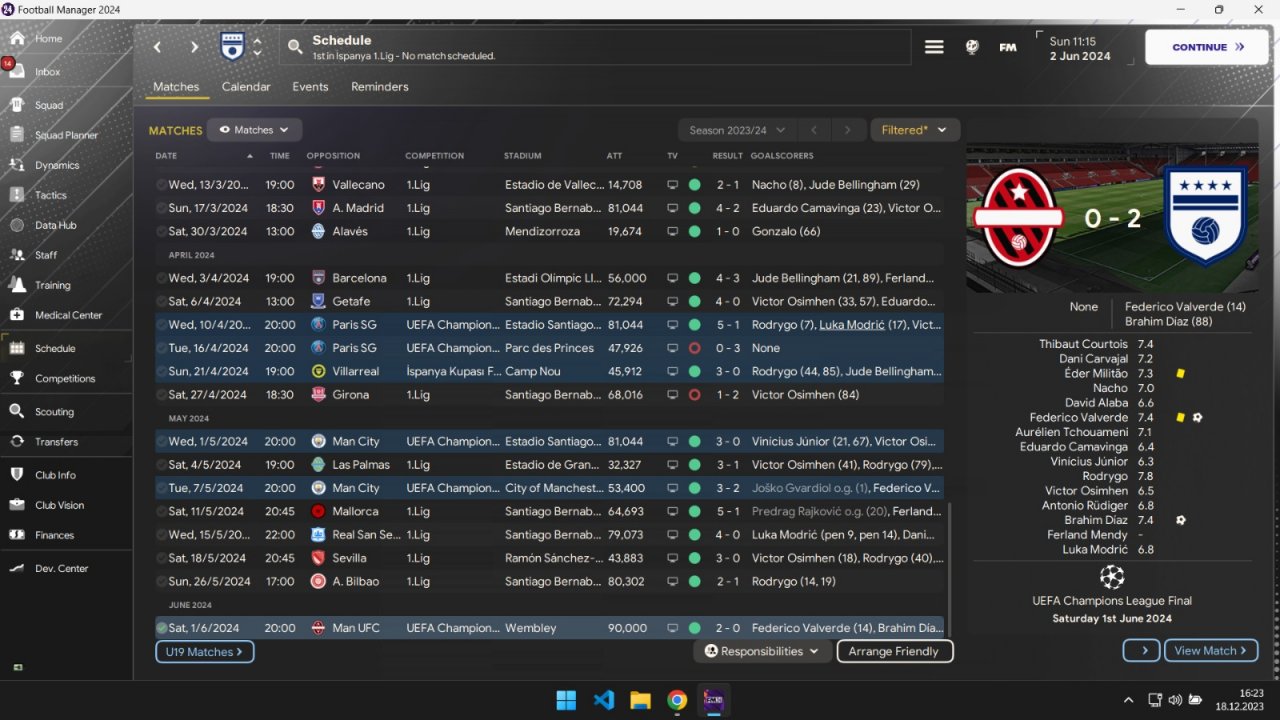Switch to the Calendar tab
The width and height of the screenshot is (1280, 720).
pyautogui.click(x=246, y=87)
